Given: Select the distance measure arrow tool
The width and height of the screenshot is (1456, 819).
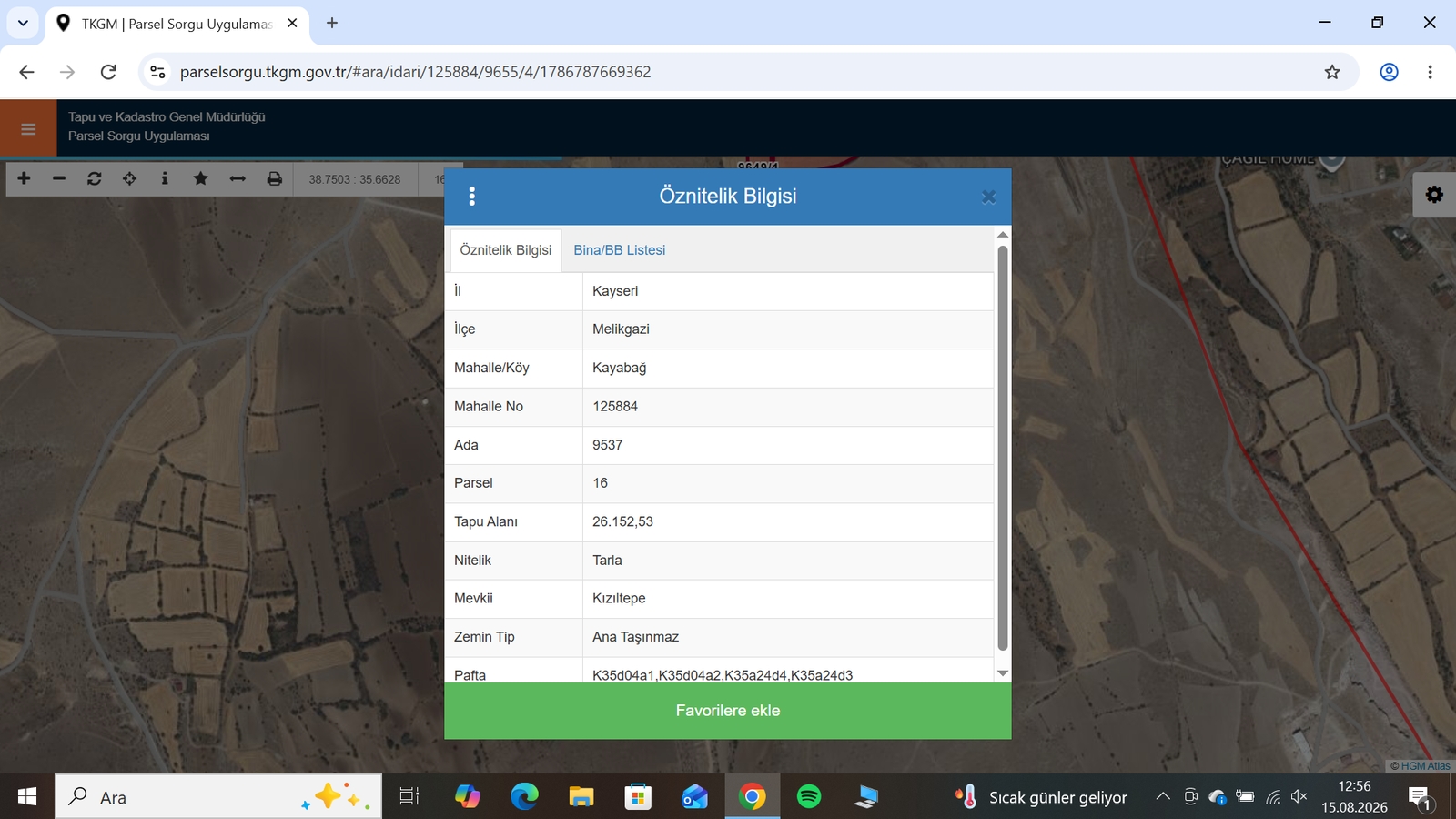Looking at the screenshot, I should pos(238,178).
